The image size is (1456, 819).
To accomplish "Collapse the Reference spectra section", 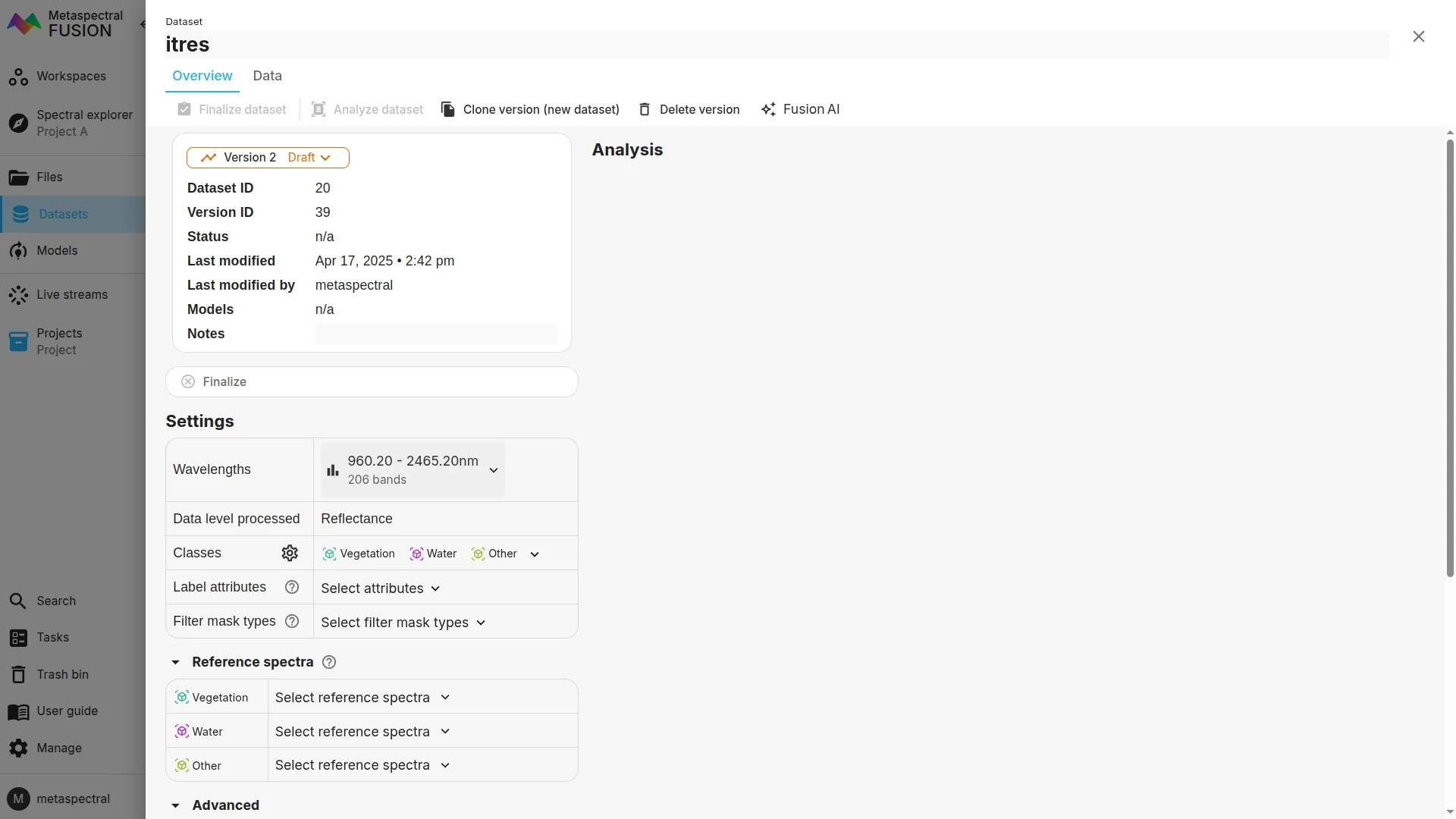I will point(176,662).
